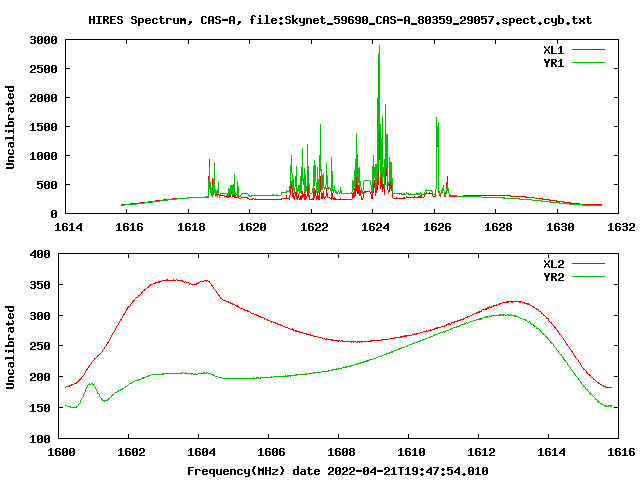Screen dimensions: 640x480
Task: Click the 400 y-axis tick label
Action: [40, 254]
